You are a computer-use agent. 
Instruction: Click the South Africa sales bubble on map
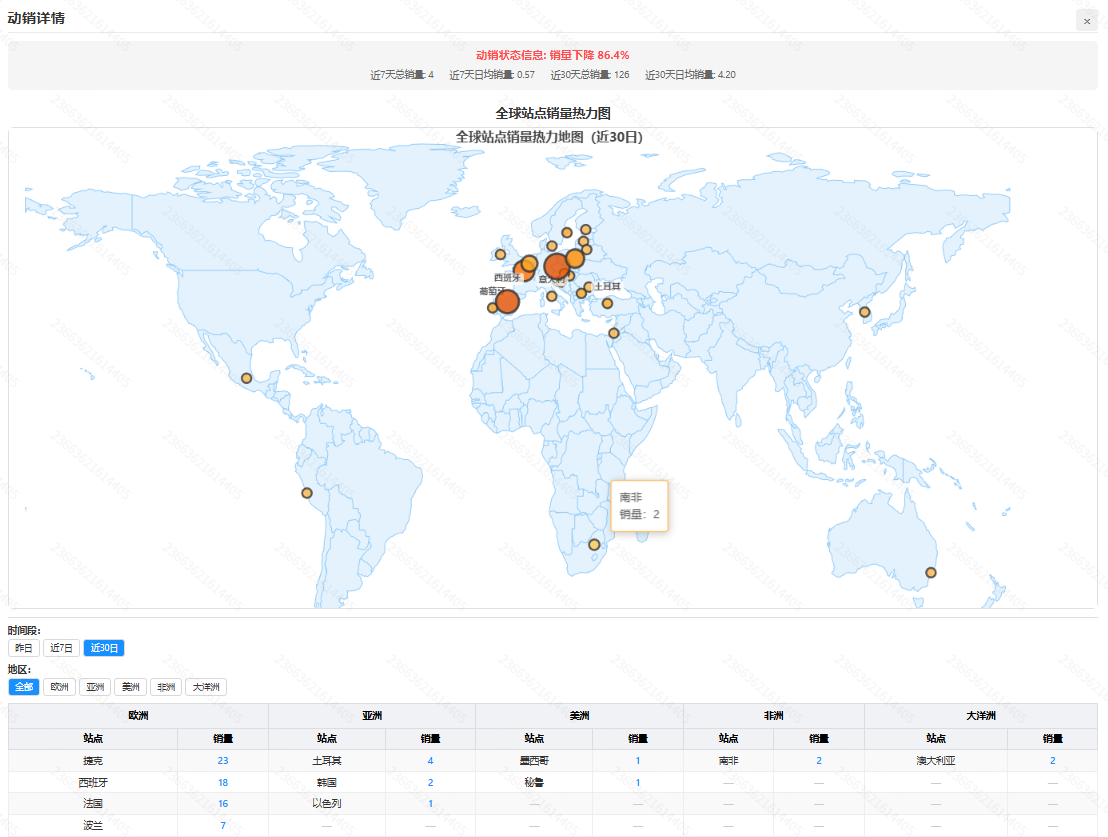[x=594, y=545]
